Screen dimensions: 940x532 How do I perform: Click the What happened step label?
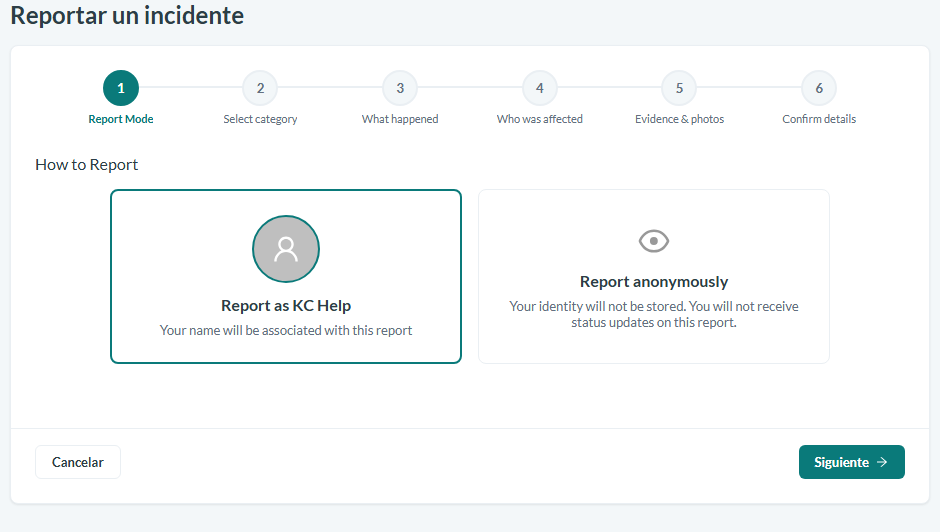pos(400,119)
